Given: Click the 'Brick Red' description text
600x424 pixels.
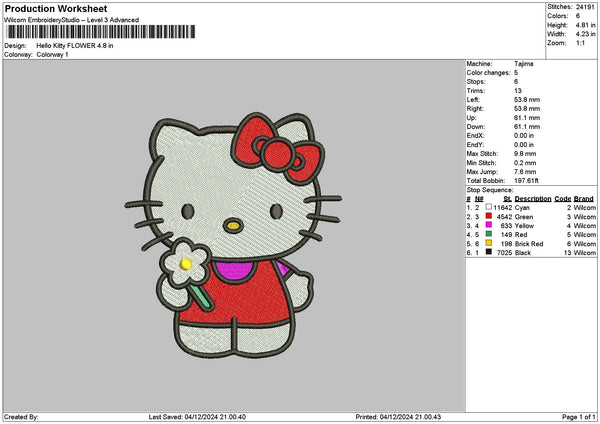Looking at the screenshot, I should tap(529, 244).
